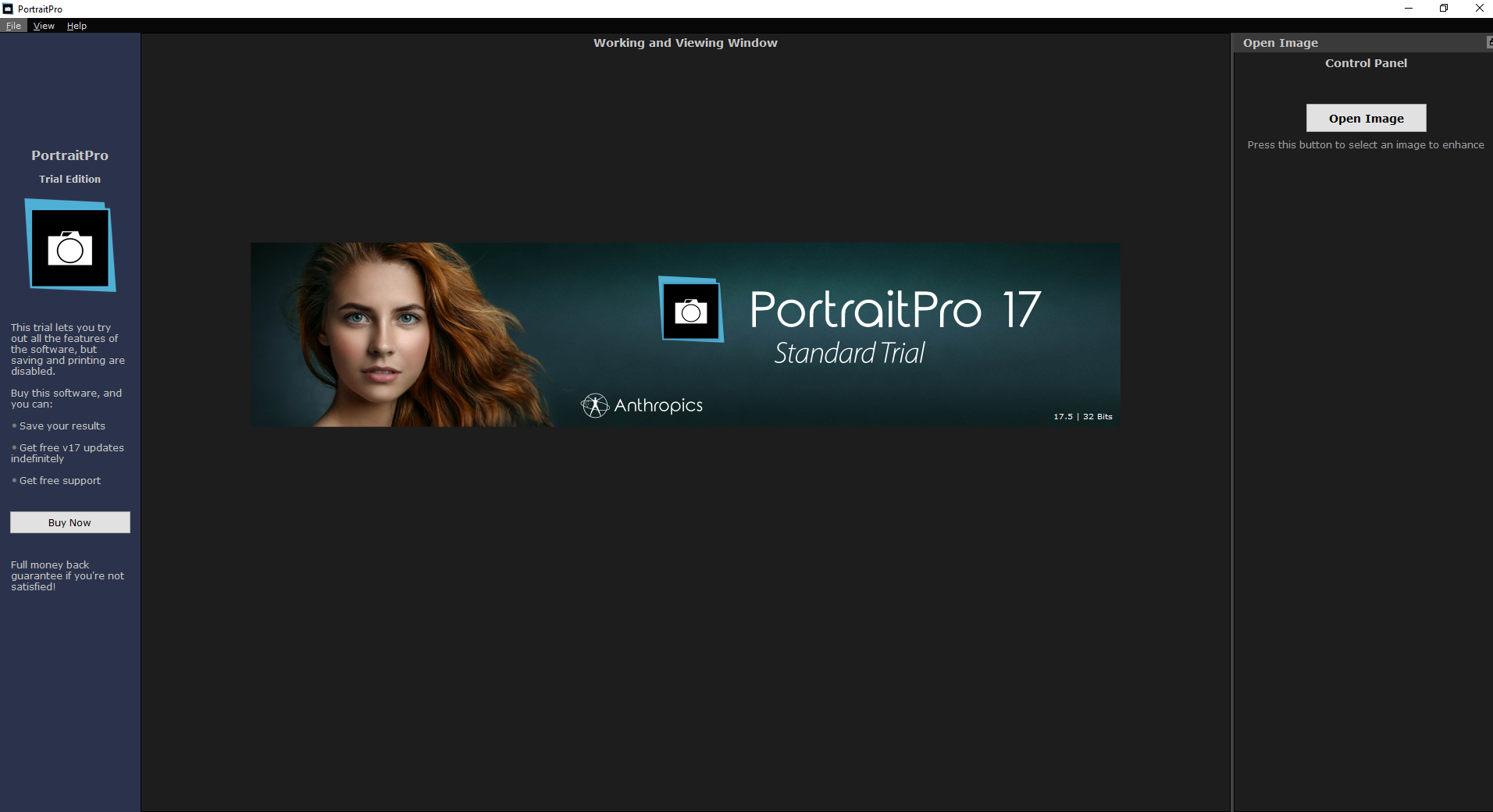Click the PortraitPro 17 banner title text

[895, 310]
